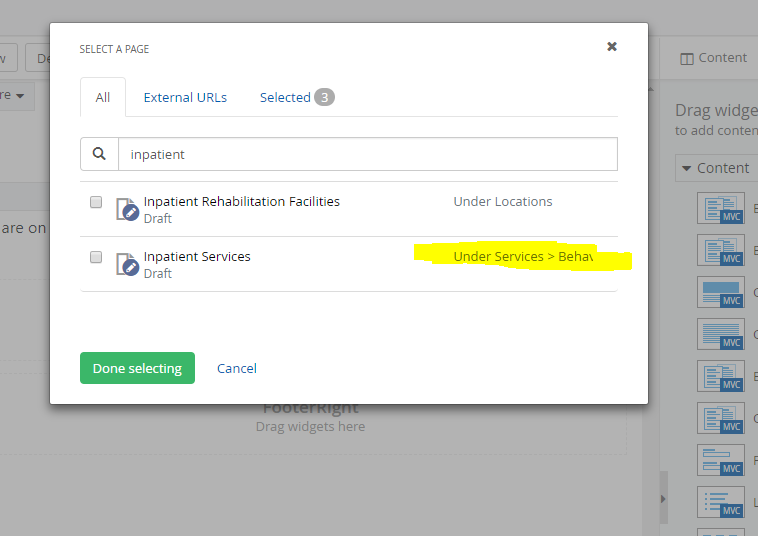
Task: Click Draft status under Inpatient Services
Action: (x=158, y=274)
